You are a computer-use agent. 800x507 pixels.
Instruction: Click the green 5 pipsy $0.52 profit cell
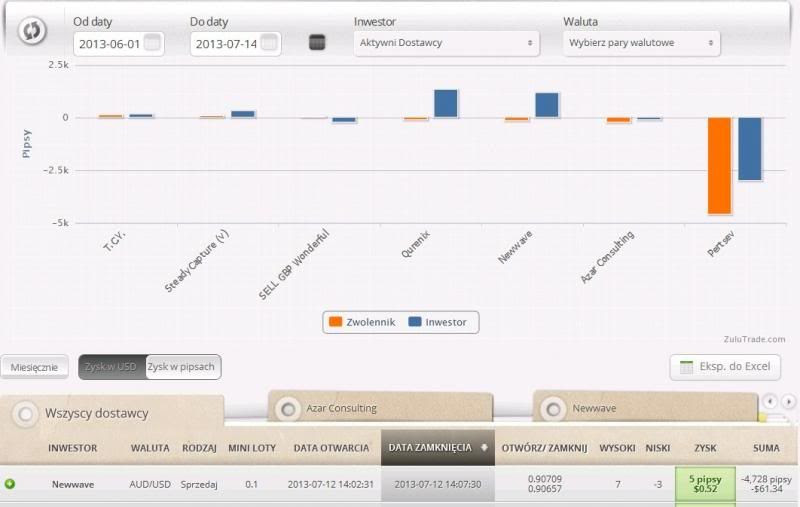pyautogui.click(x=705, y=484)
